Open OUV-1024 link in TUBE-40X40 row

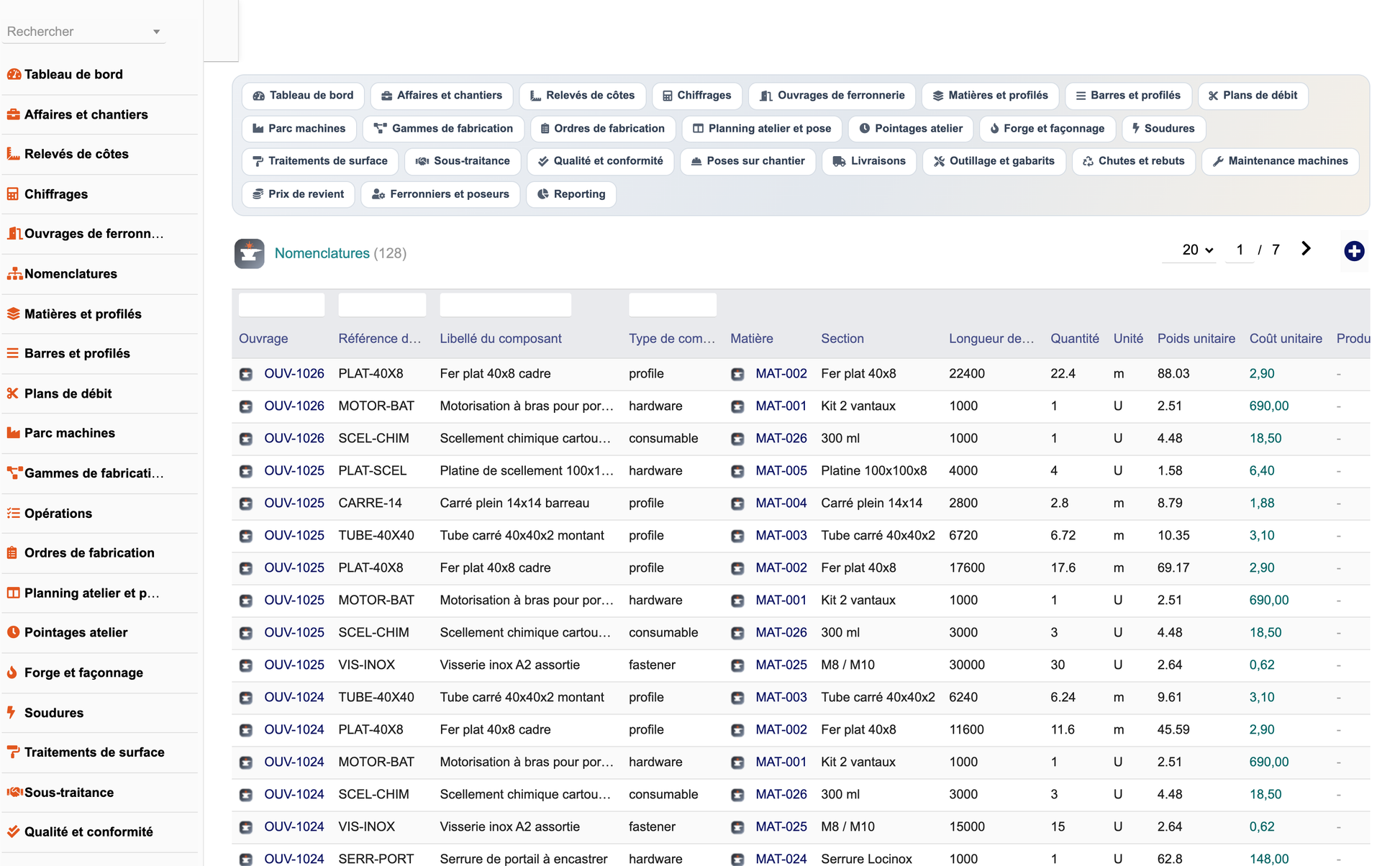294,698
